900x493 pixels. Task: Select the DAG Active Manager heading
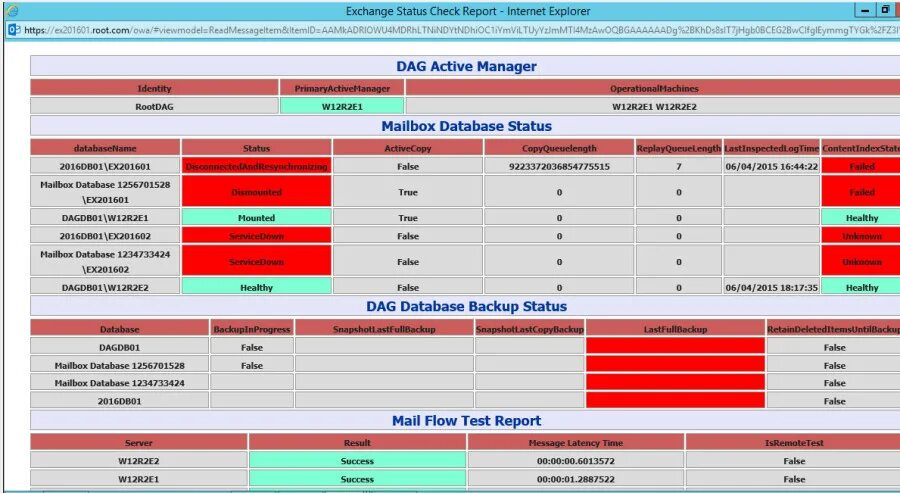pos(466,66)
